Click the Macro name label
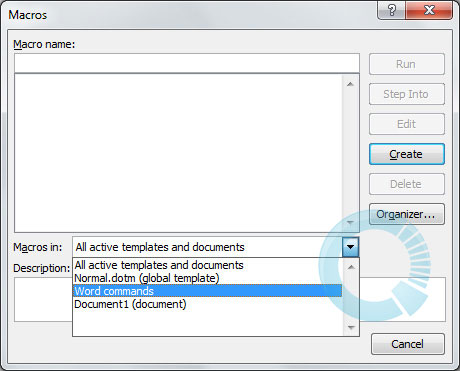Viewport: 460px width, 371px height. pos(44,44)
